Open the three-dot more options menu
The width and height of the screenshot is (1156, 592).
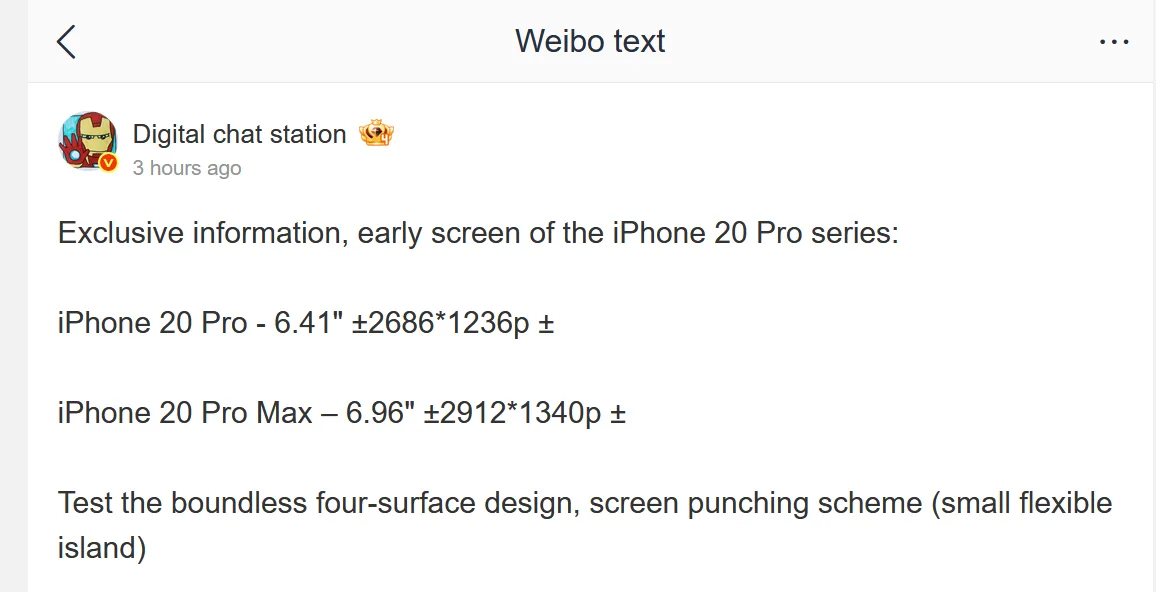(x=1113, y=42)
